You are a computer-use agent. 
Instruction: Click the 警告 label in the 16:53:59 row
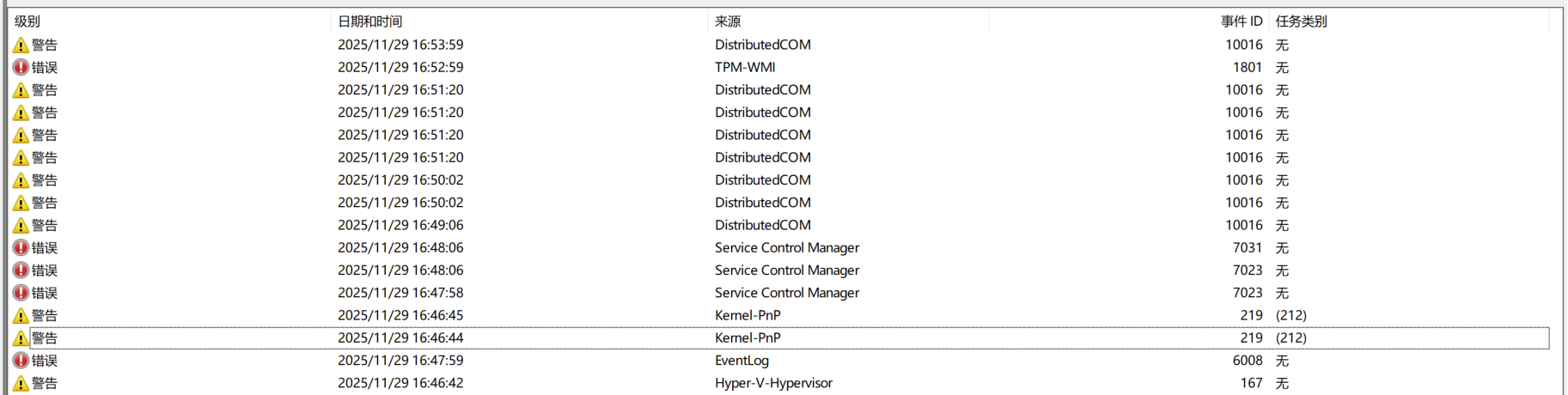pyautogui.click(x=45, y=45)
